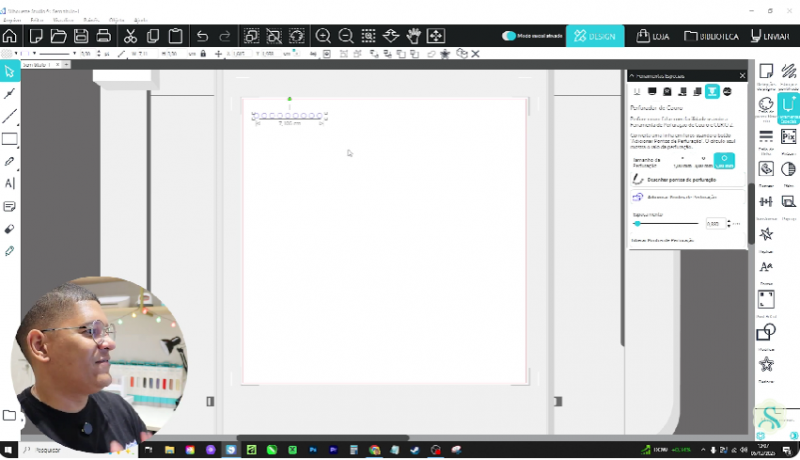The image size is (800, 460).
Task: Click the Zoom Selection icon
Action: (x=368, y=36)
